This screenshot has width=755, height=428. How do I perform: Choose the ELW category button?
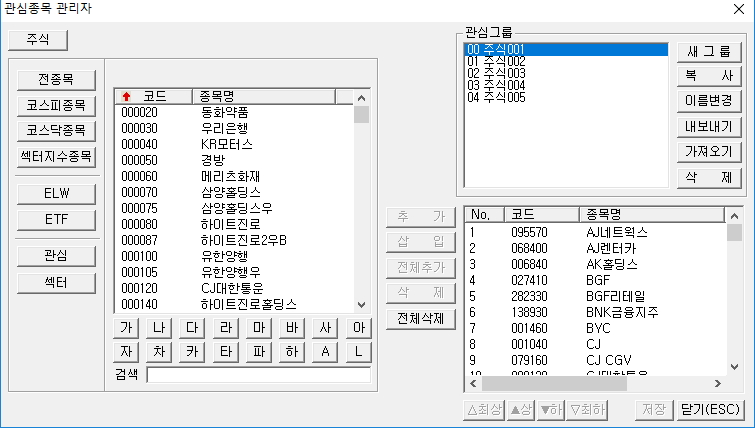click(x=56, y=192)
